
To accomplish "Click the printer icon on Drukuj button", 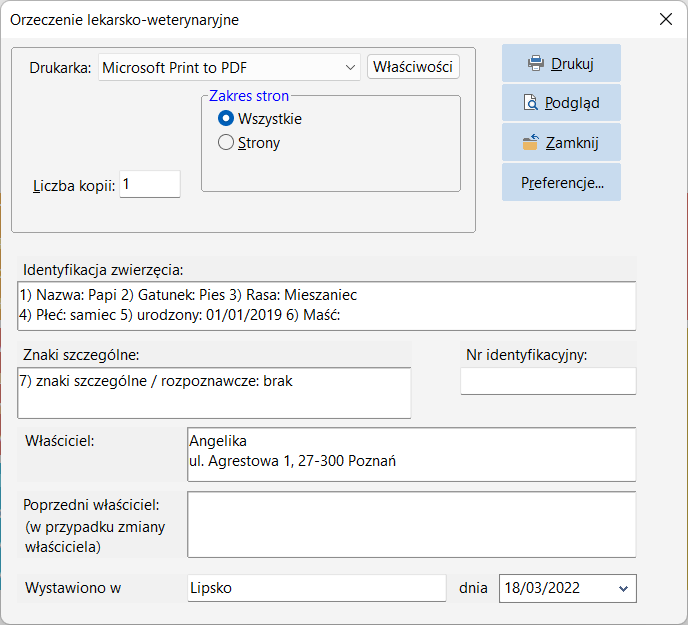I will [x=536, y=64].
